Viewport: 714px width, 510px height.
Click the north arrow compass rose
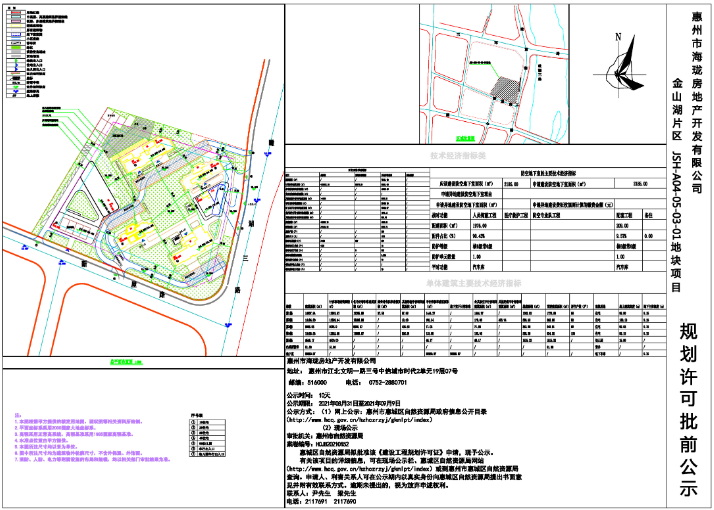(x=619, y=64)
